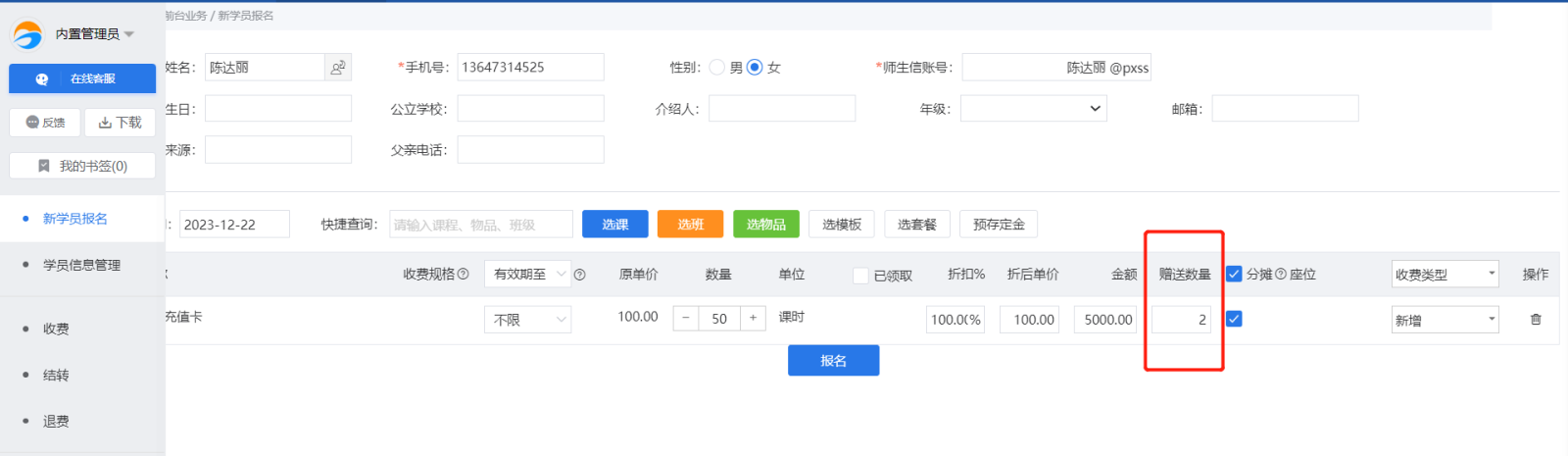This screenshot has height=456, width=1568.
Task: Click the 来源 input field
Action: (278, 150)
